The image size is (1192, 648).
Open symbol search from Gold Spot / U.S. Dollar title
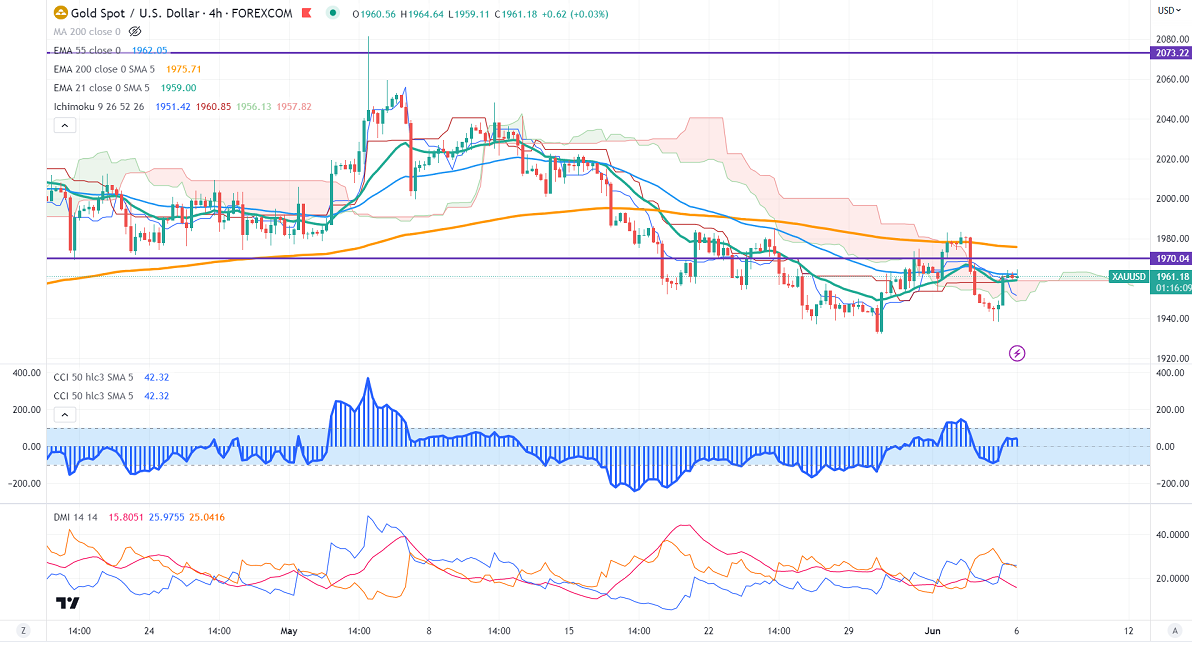(135, 13)
